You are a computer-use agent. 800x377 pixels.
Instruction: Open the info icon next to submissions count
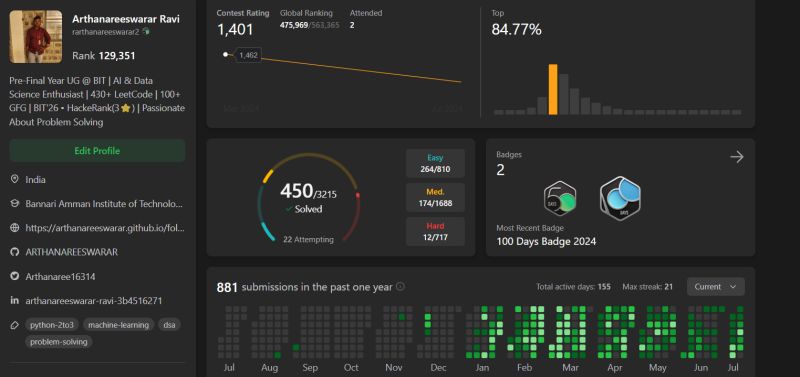pos(401,287)
